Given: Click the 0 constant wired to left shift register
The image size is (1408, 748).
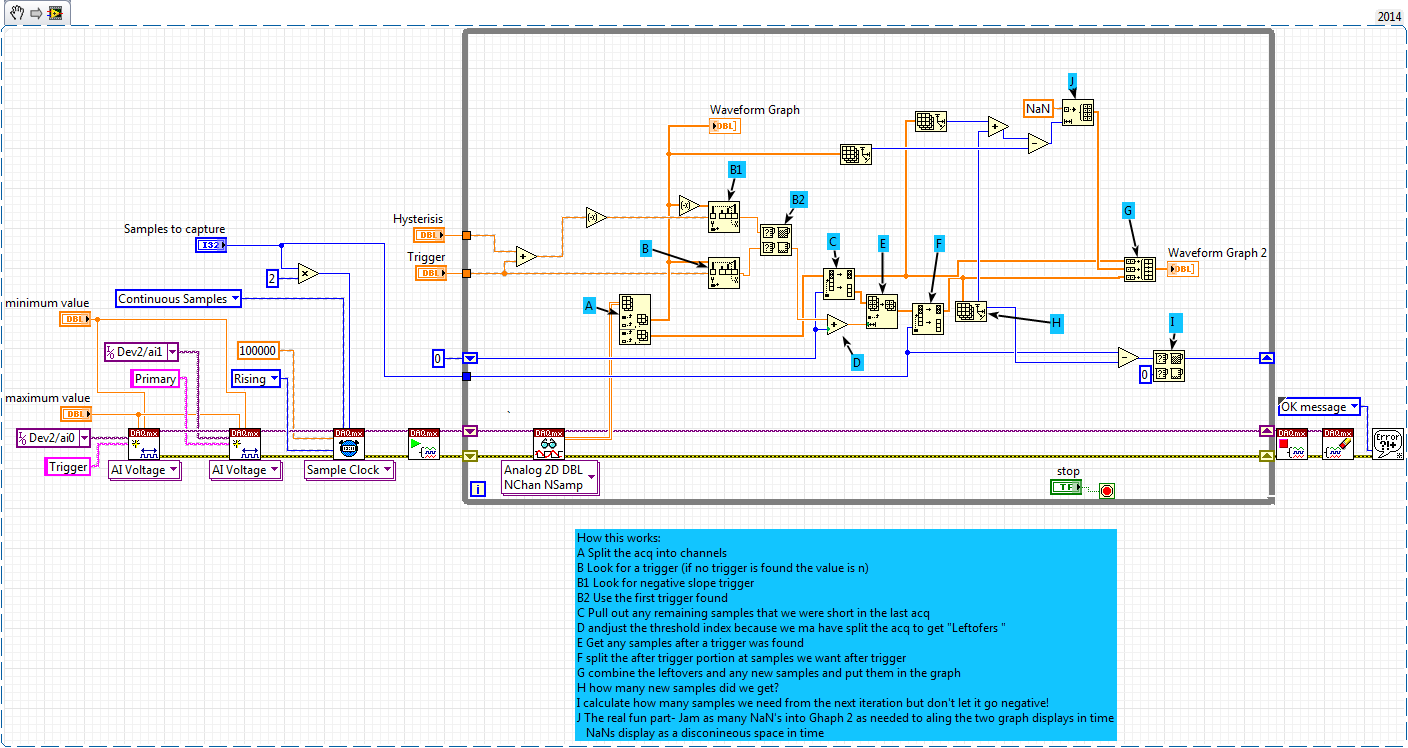Looking at the screenshot, I should (x=438, y=357).
